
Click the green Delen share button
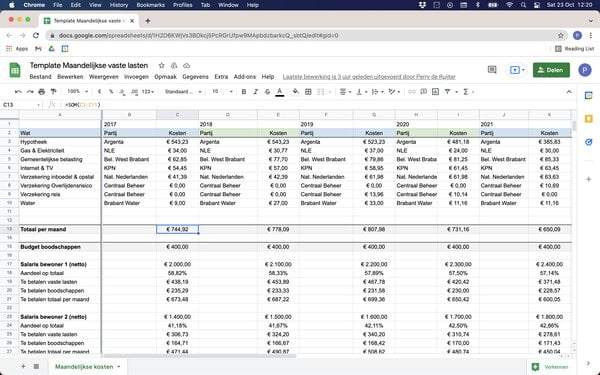pos(551,70)
